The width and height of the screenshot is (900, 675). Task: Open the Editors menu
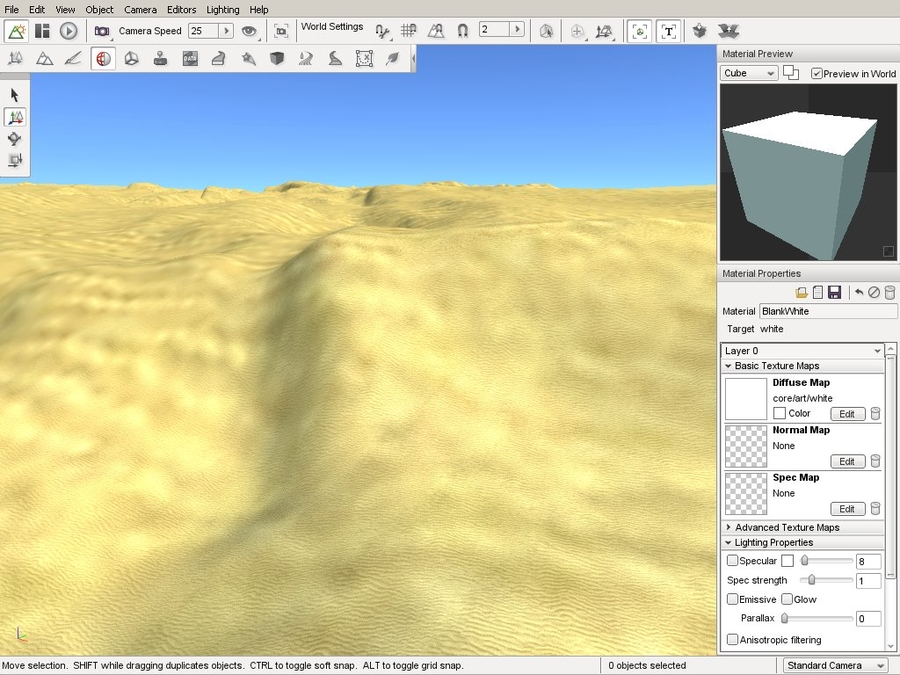(x=181, y=9)
